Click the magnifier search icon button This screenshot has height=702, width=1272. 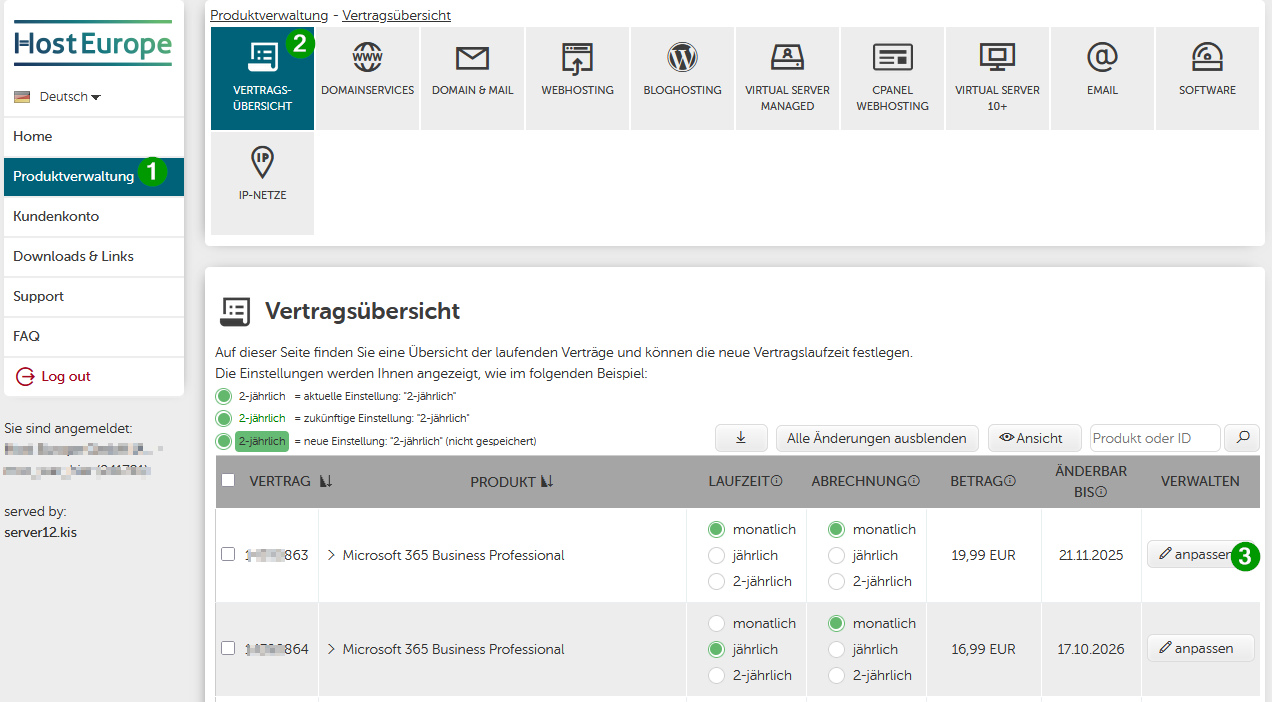tap(1242, 438)
